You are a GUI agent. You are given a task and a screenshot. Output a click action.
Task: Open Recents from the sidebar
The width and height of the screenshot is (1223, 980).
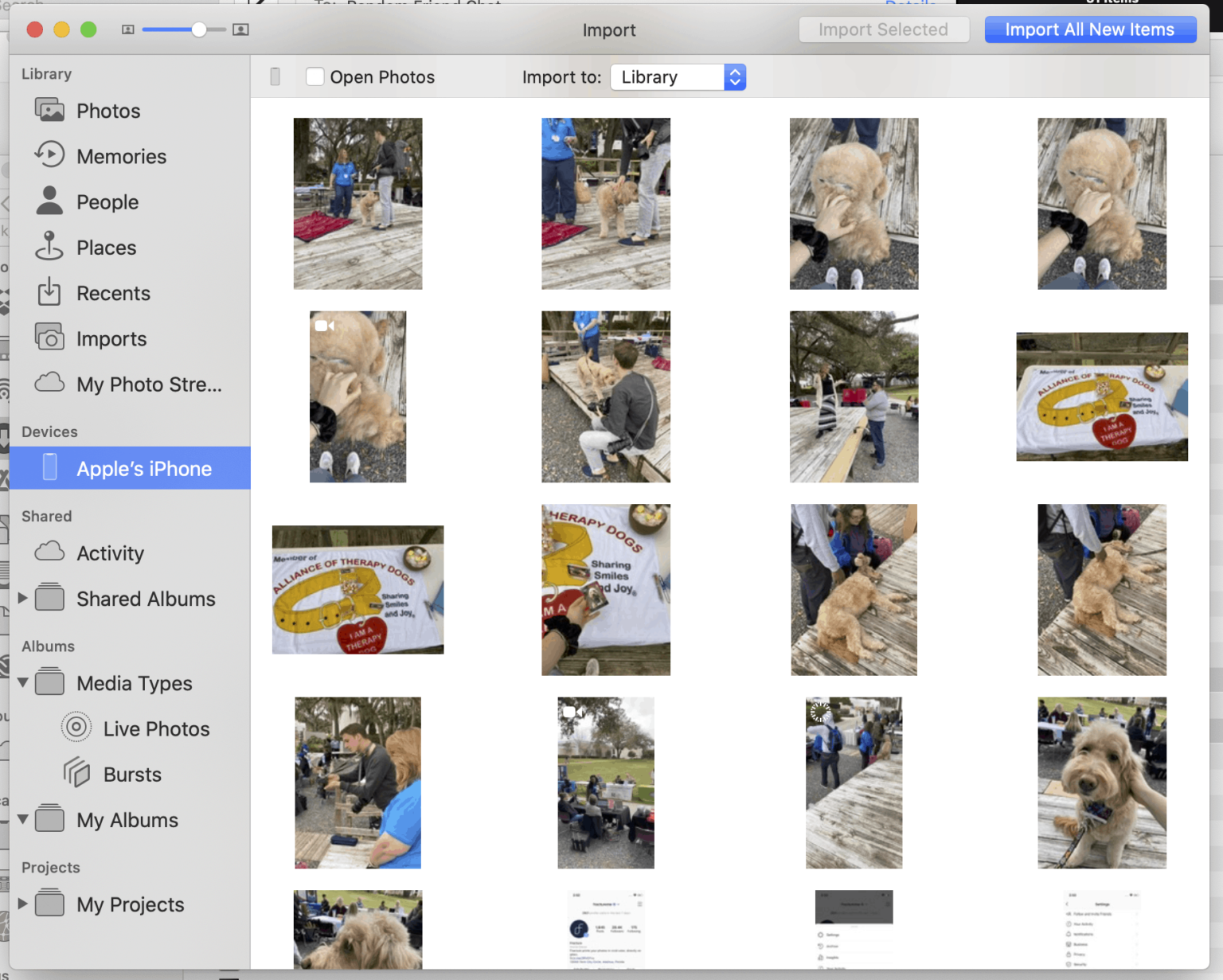[49, 293]
